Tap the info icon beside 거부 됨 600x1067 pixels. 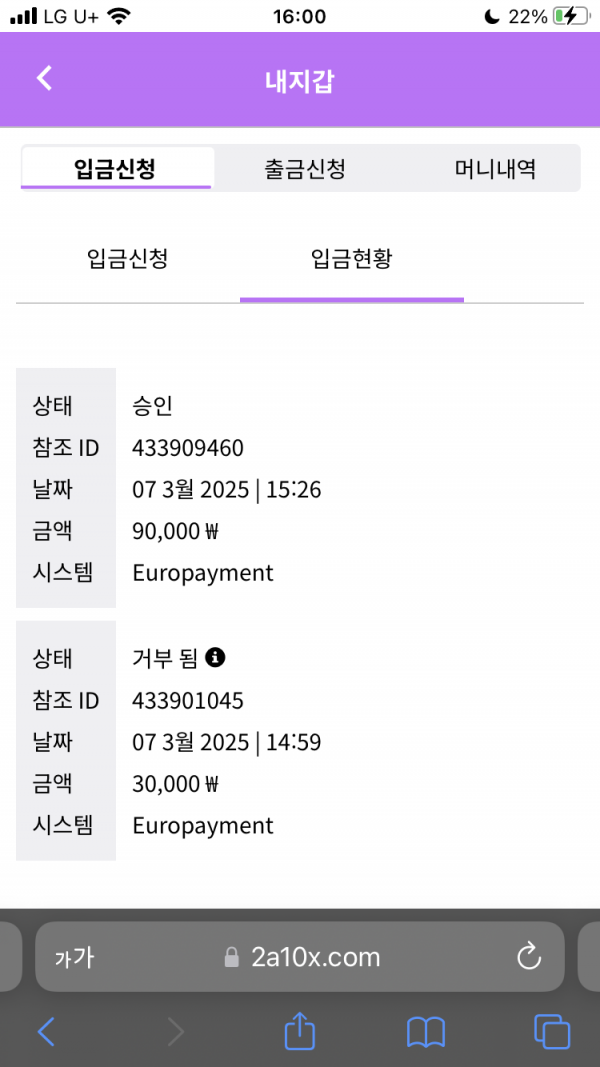click(215, 657)
